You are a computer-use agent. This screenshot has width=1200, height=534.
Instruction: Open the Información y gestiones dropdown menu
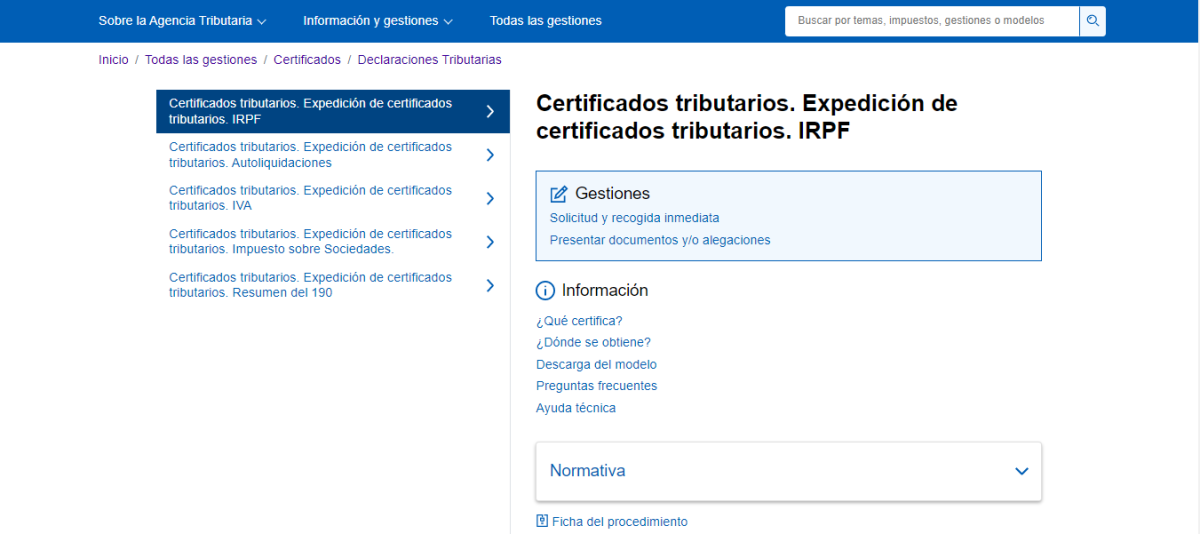tap(377, 21)
